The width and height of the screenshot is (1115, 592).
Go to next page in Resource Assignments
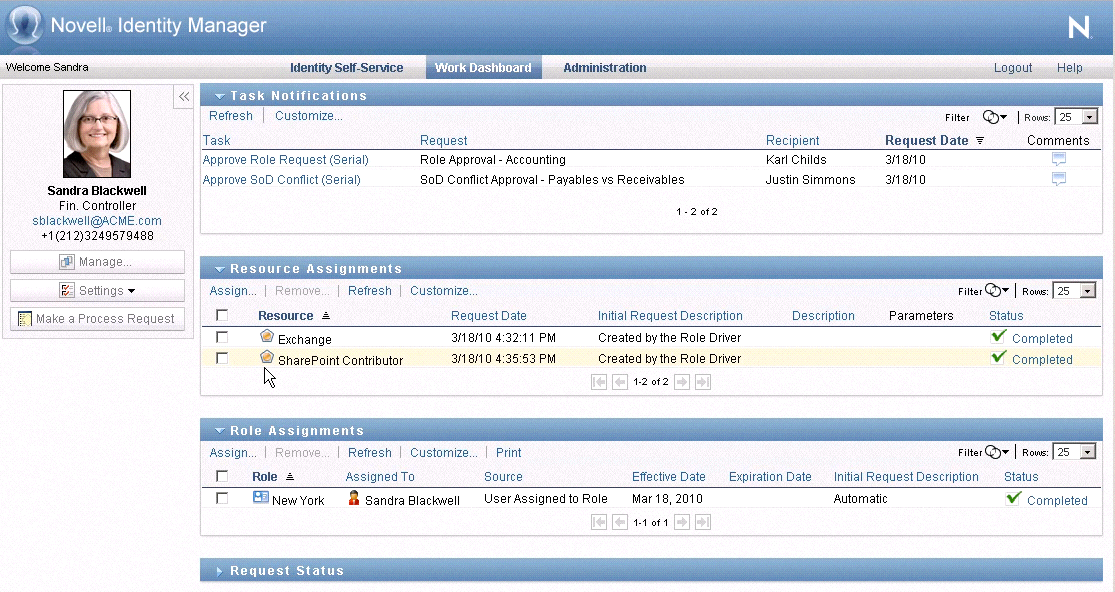coord(681,382)
